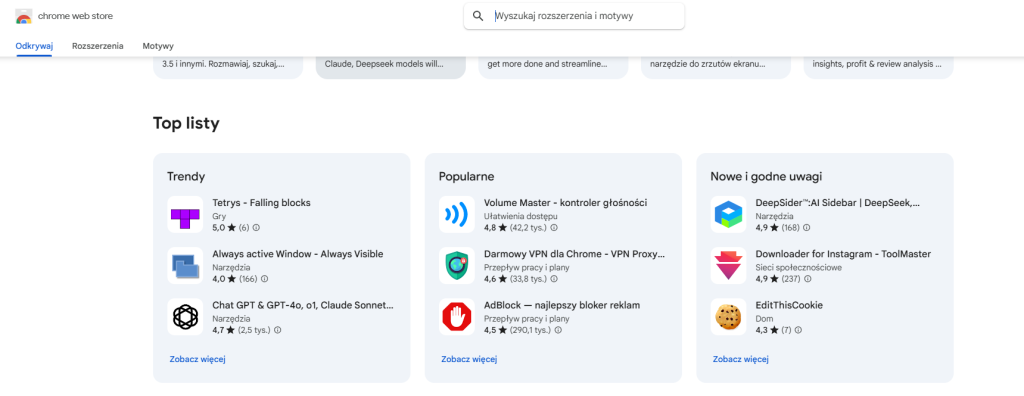Open the Always active Window extension icon
The height and width of the screenshot is (396, 1024).
coord(185,265)
